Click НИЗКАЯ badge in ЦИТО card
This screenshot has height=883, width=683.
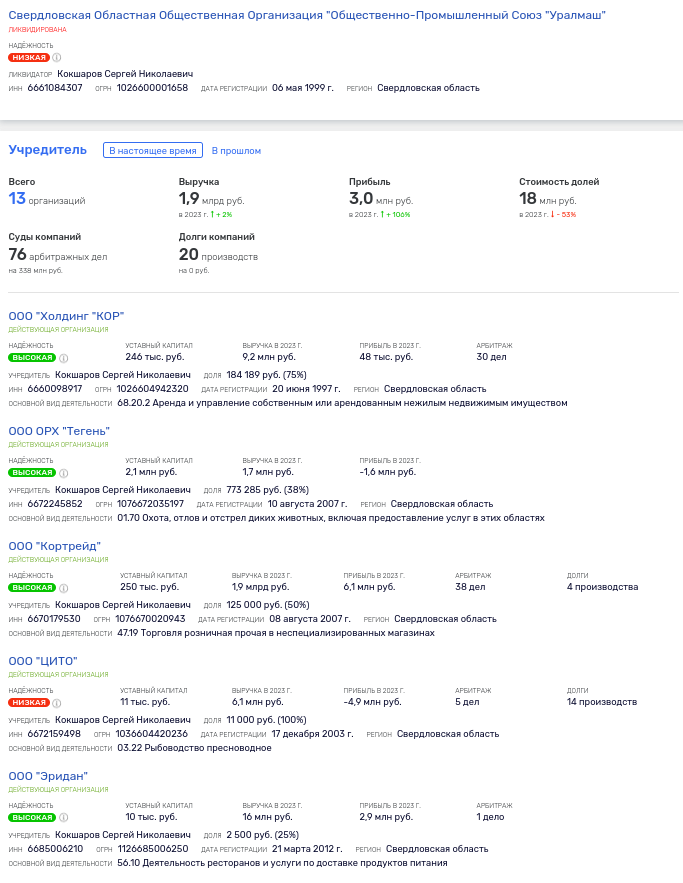(29, 702)
